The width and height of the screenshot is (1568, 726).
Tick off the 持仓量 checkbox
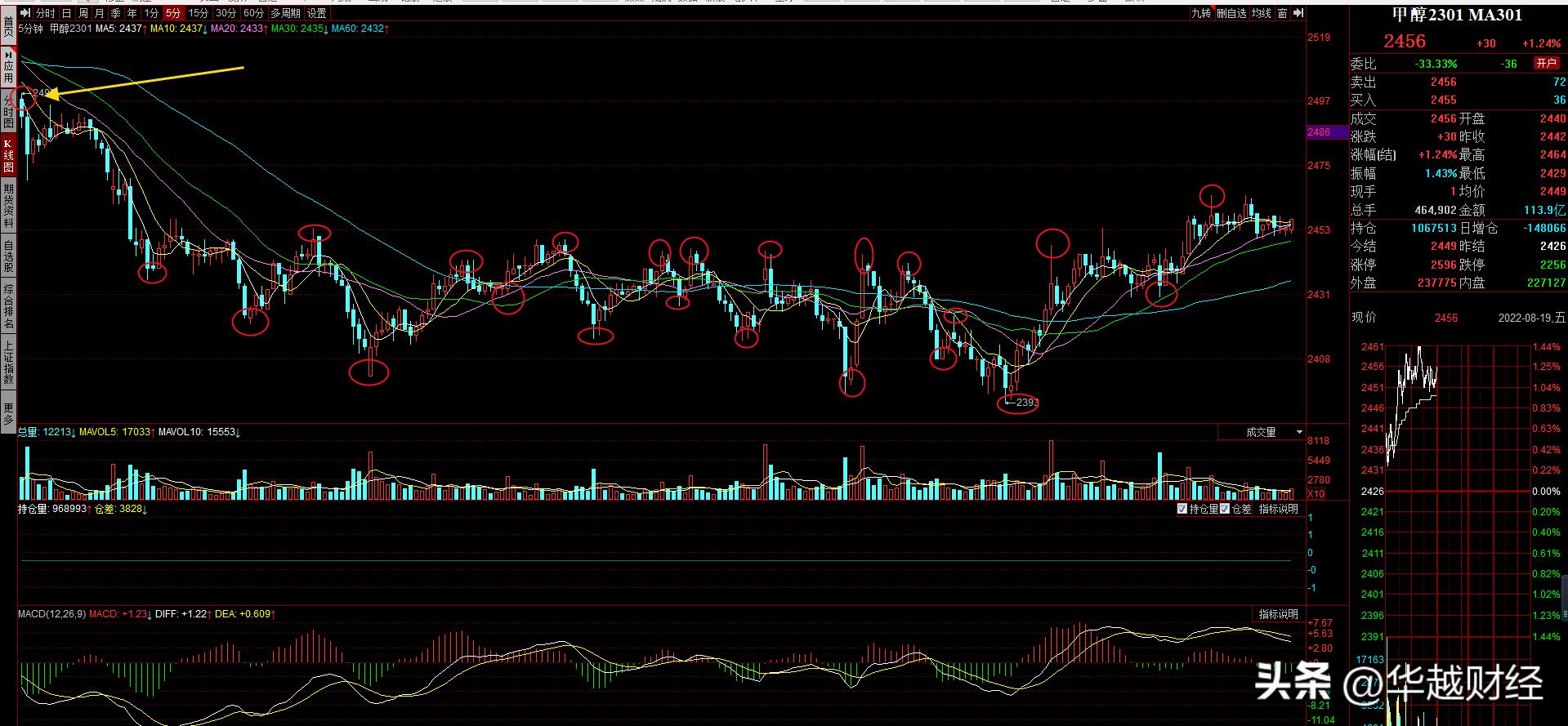1182,509
